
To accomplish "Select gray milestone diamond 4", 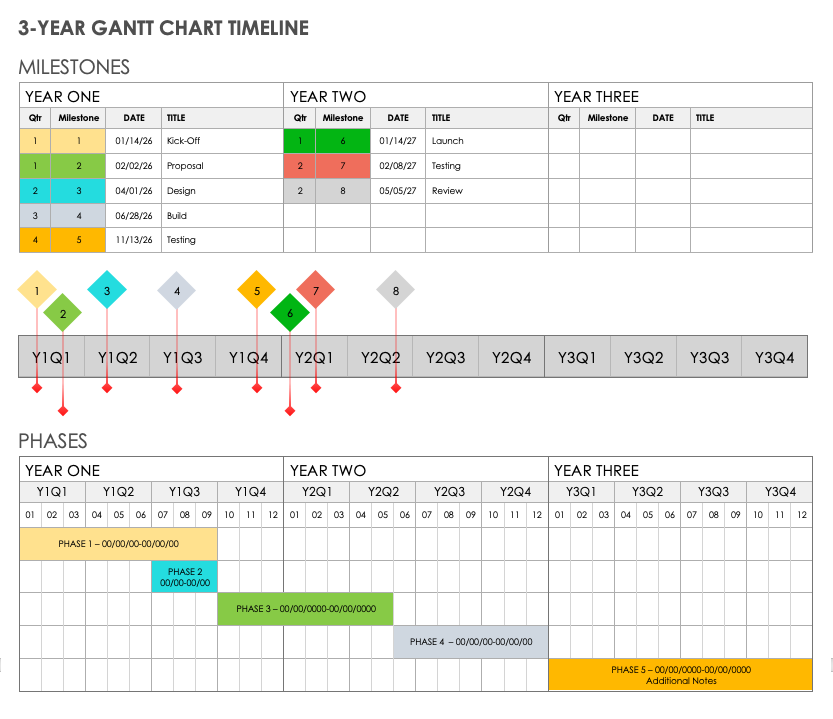I will tap(177, 290).
